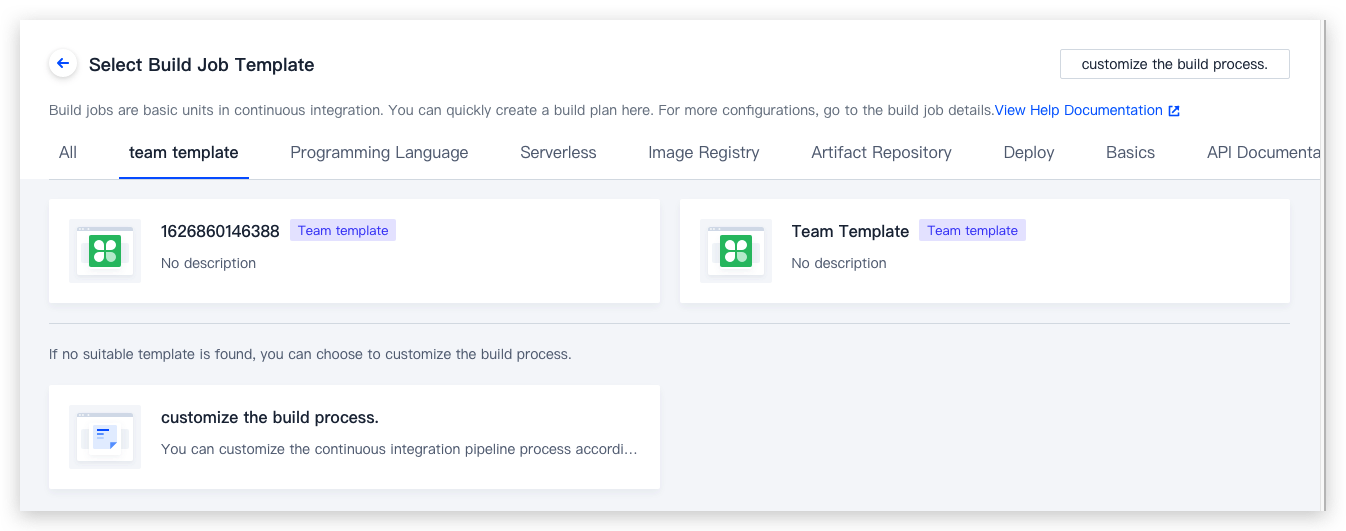1346x531 pixels.
Task: Open View Help Documentation link
Action: click(x=1078, y=110)
